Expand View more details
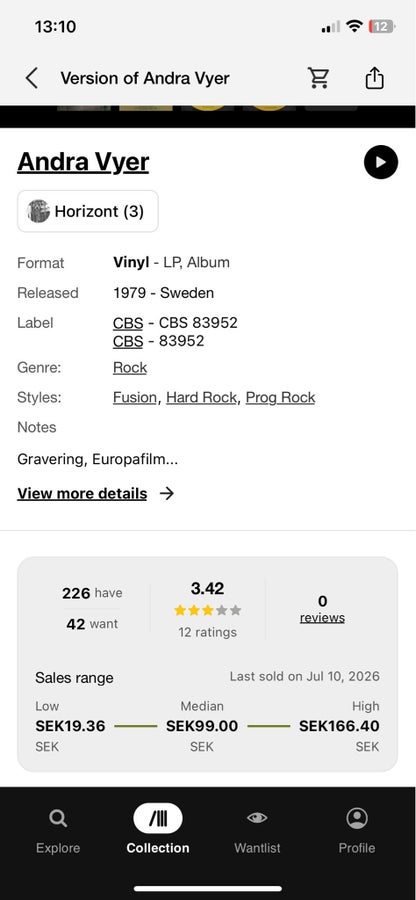The image size is (416, 900). pyautogui.click(x=82, y=494)
